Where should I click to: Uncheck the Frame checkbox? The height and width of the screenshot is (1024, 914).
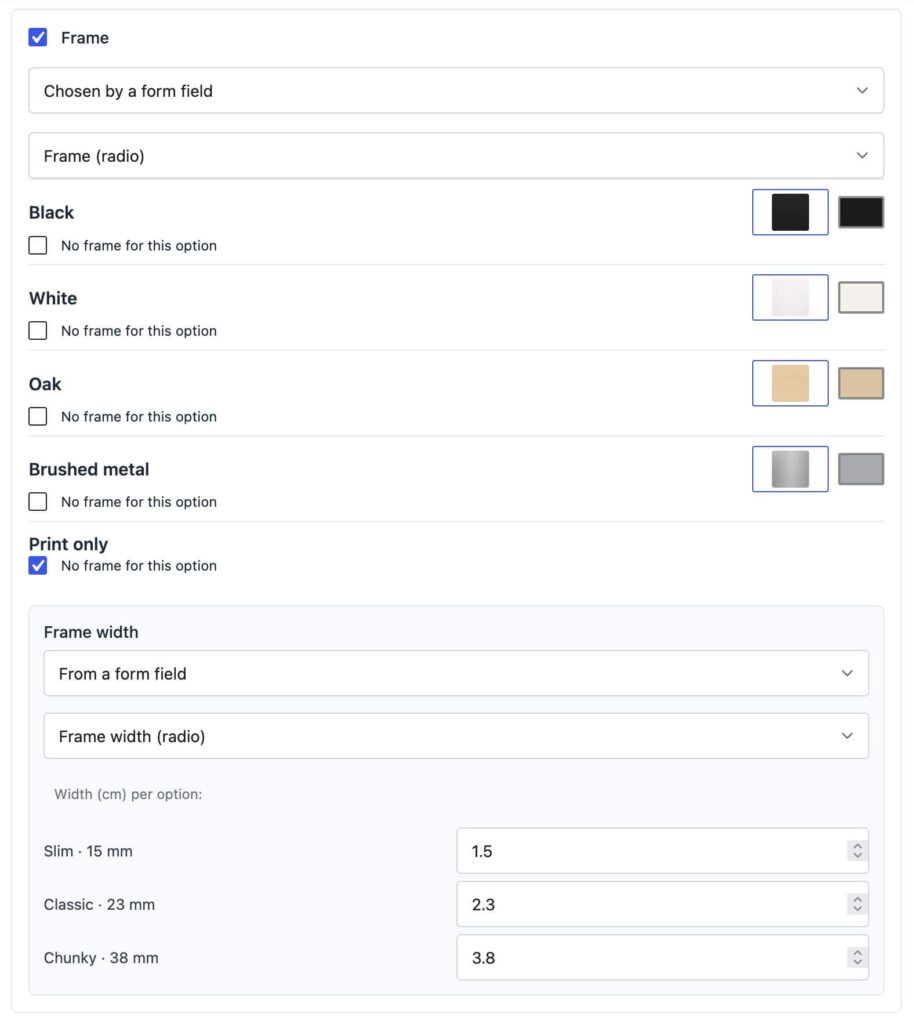(38, 37)
